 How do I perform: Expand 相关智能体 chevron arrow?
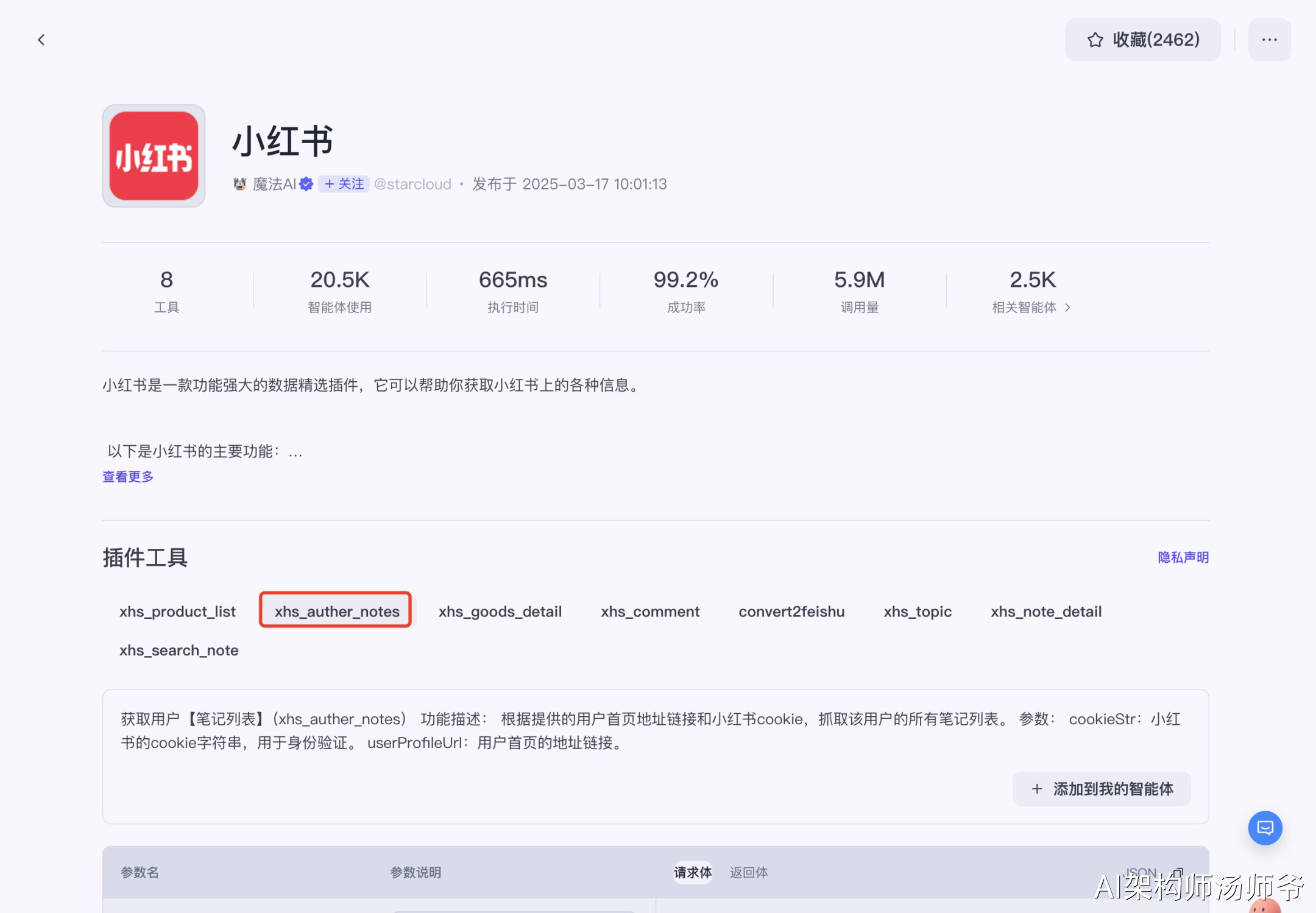(1067, 308)
